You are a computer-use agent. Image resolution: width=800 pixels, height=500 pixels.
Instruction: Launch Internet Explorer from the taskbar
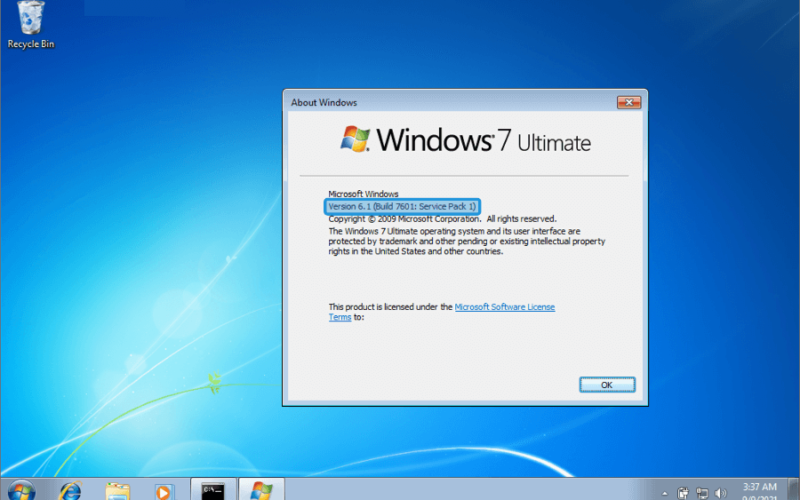(70, 490)
